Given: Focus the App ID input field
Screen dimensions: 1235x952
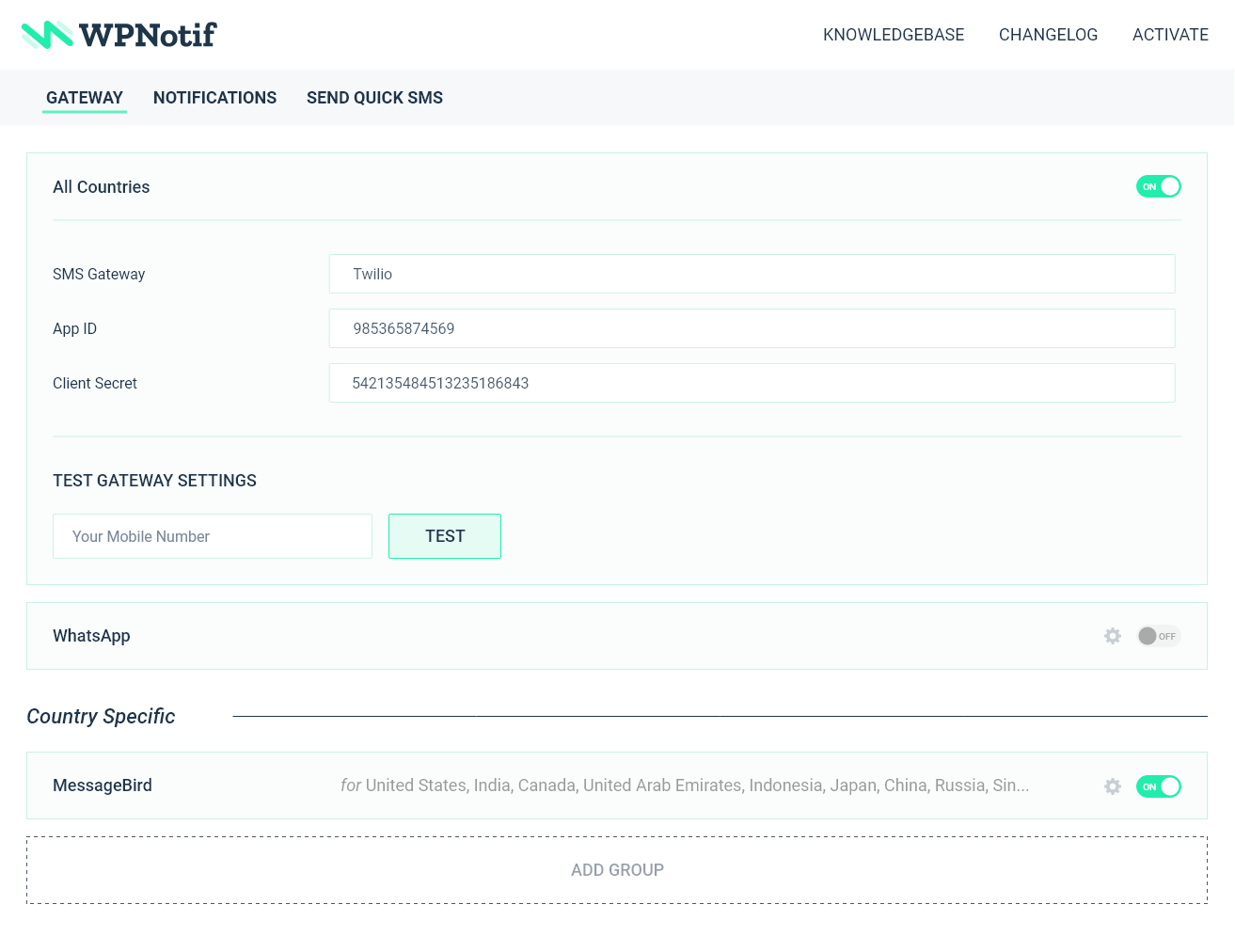Looking at the screenshot, I should pos(752,328).
